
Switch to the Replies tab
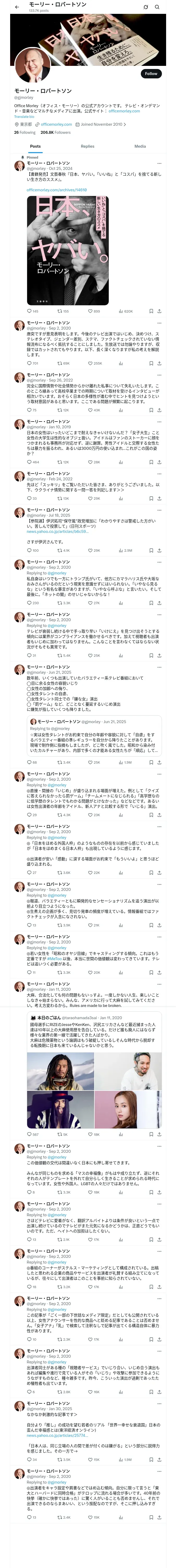coord(87,146)
